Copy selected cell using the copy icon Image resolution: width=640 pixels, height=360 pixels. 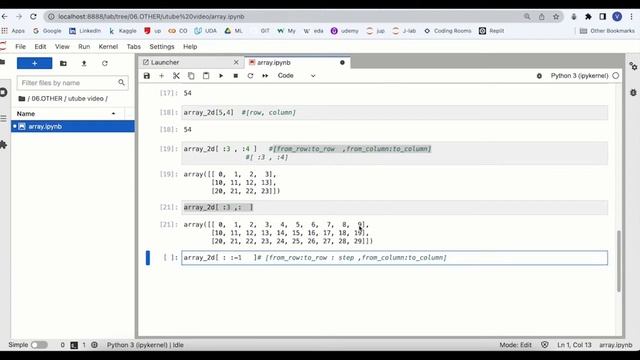(x=191, y=76)
